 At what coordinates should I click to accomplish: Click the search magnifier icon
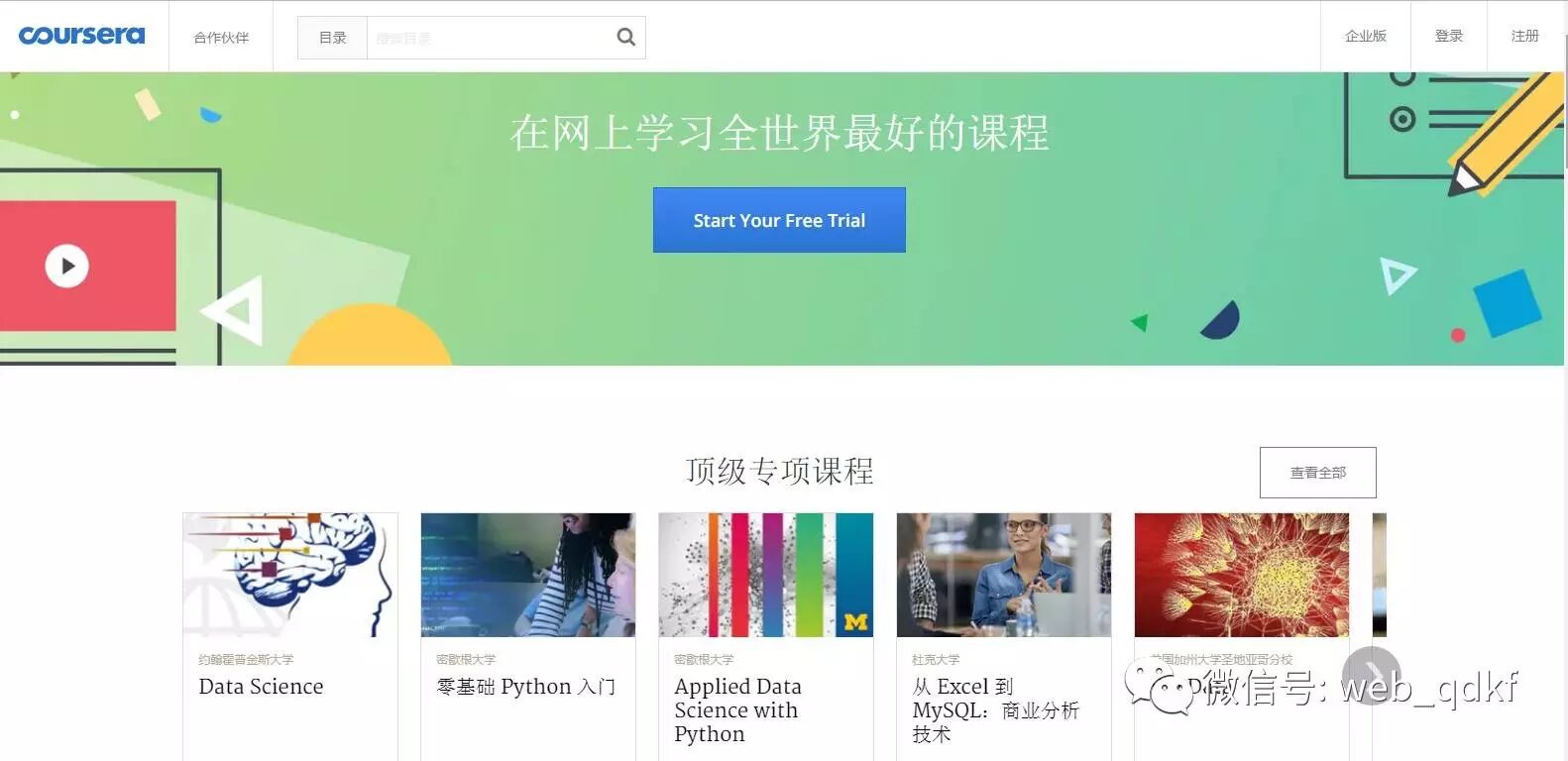[625, 38]
